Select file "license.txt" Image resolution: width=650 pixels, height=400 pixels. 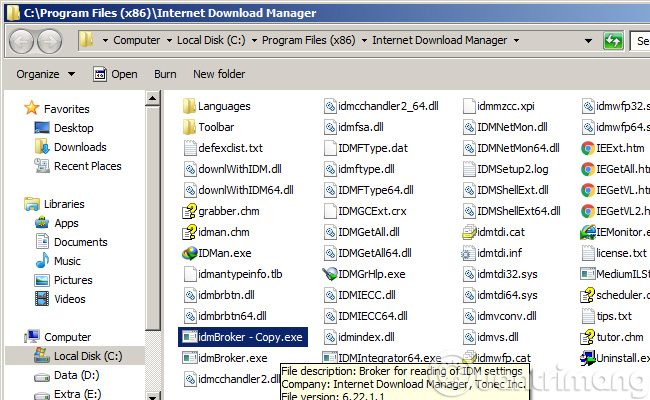point(621,253)
